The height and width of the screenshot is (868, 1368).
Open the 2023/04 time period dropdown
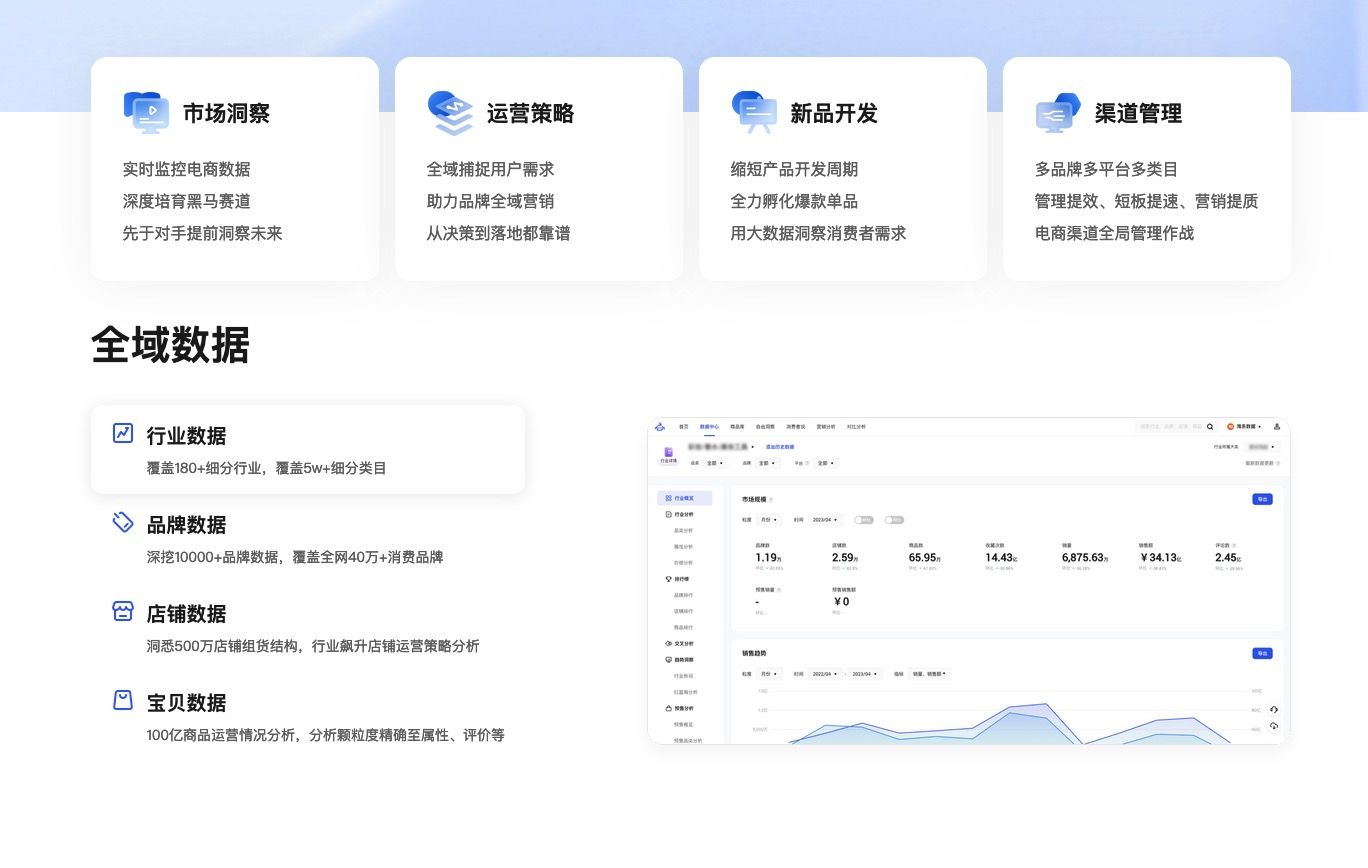click(824, 520)
